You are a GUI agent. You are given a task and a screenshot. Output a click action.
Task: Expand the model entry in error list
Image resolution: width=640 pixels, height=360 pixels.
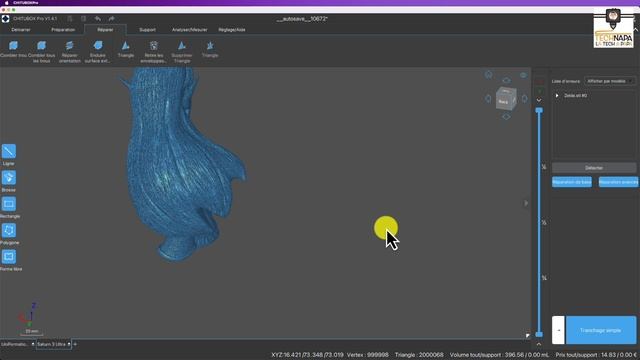(557, 96)
